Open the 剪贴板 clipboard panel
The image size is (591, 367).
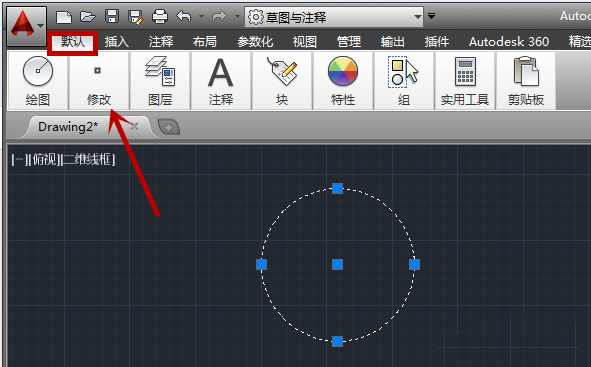tap(526, 81)
